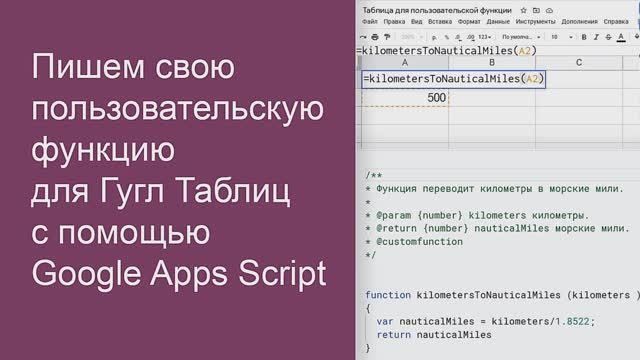Image resolution: width=640 pixels, height=360 pixels.
Task: Click the cloud save status icon
Action: pos(549,10)
